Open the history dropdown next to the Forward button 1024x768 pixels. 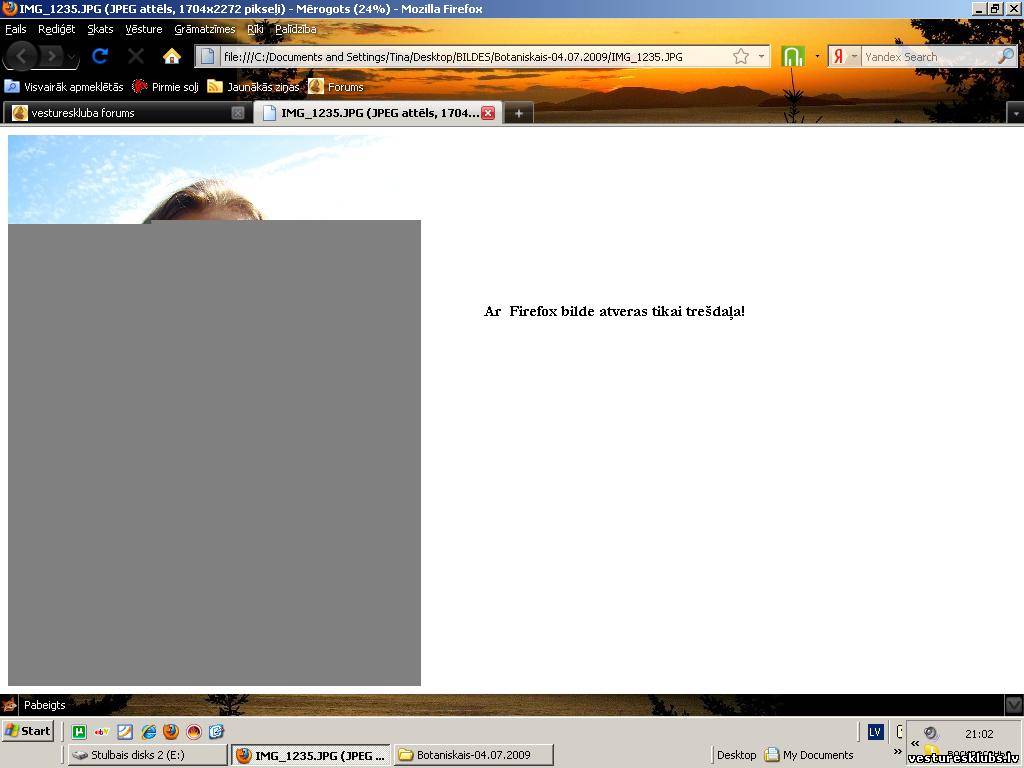point(71,57)
